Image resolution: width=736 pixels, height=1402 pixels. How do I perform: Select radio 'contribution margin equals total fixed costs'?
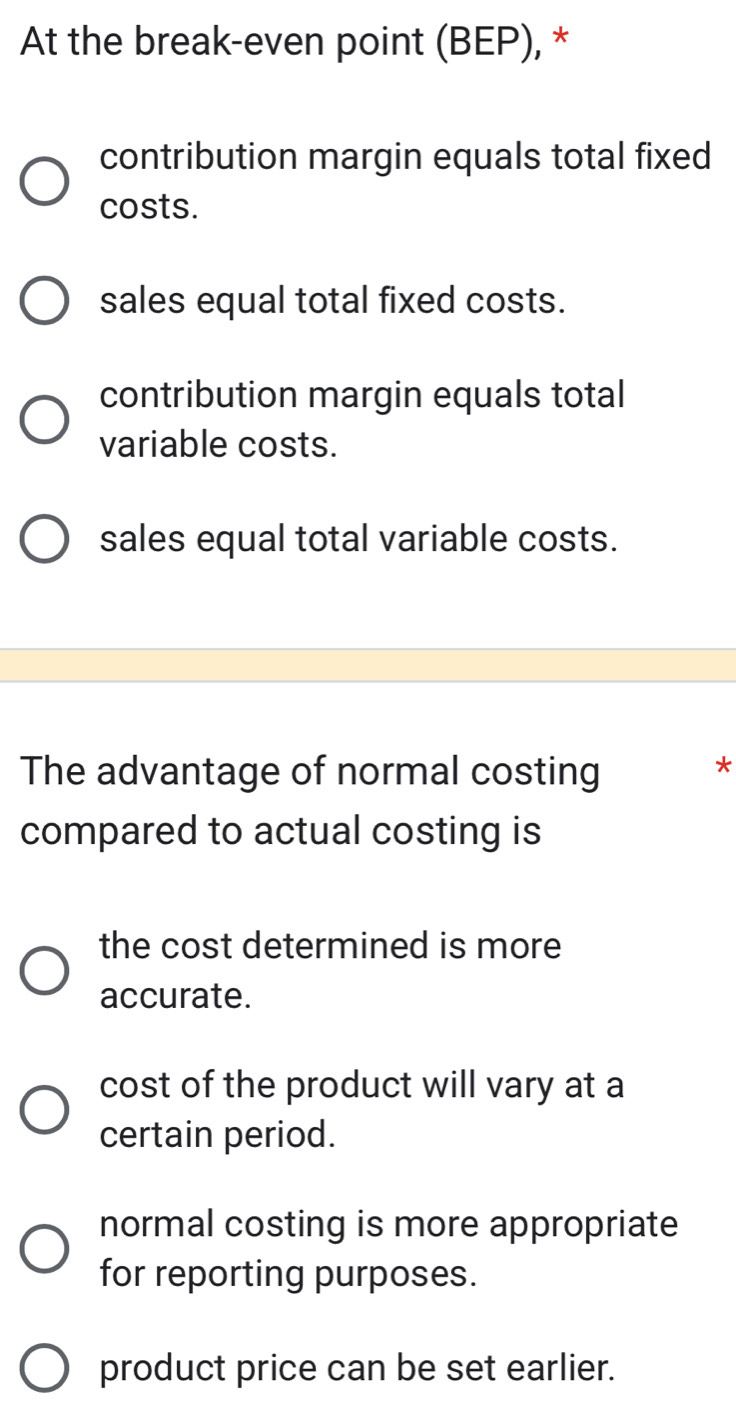pos(46,182)
